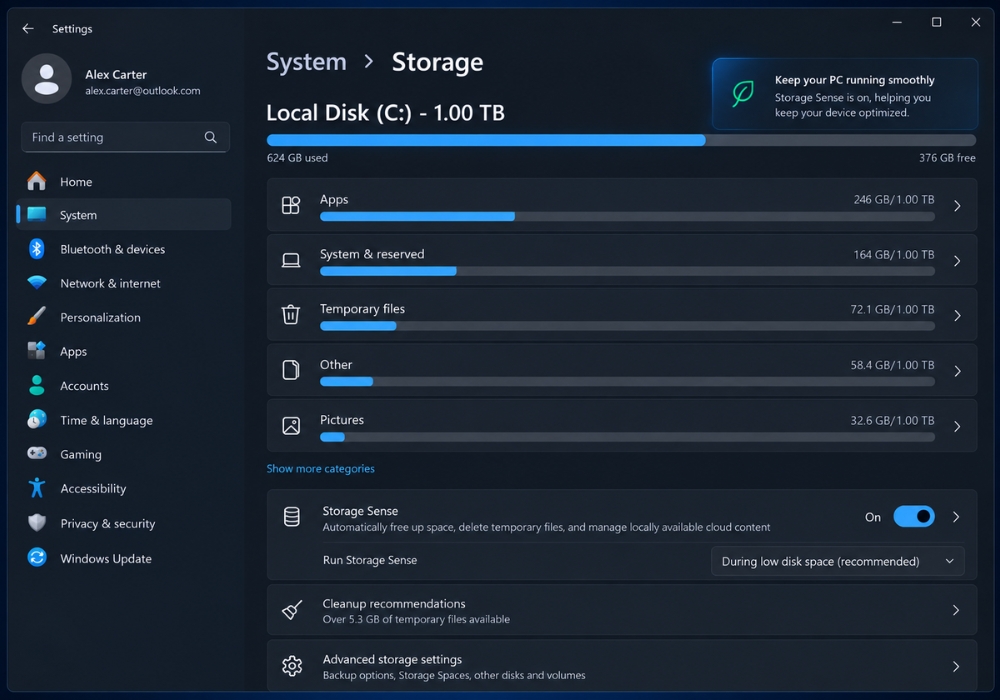Click the Accounts person icon
The height and width of the screenshot is (700, 1000).
pos(36,385)
